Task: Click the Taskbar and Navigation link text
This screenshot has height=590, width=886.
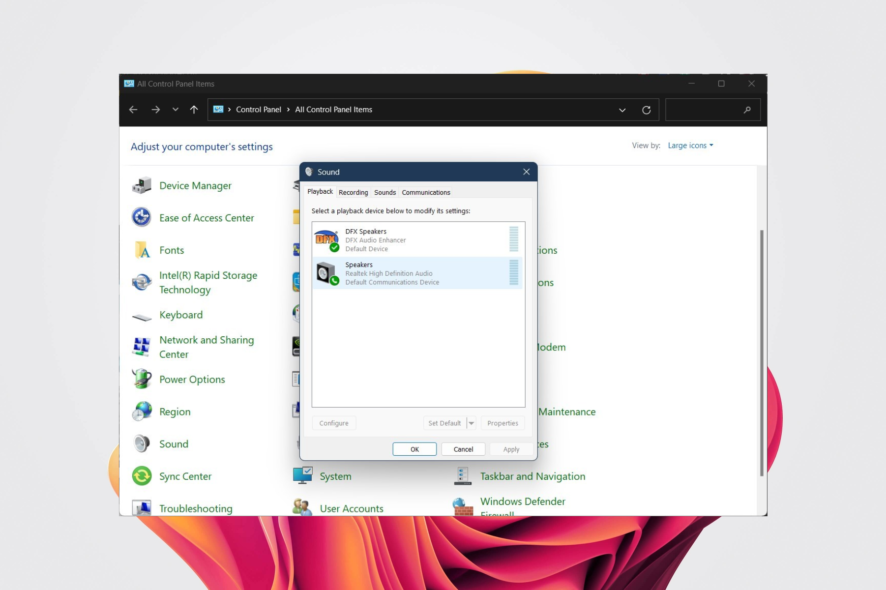Action: tap(533, 476)
